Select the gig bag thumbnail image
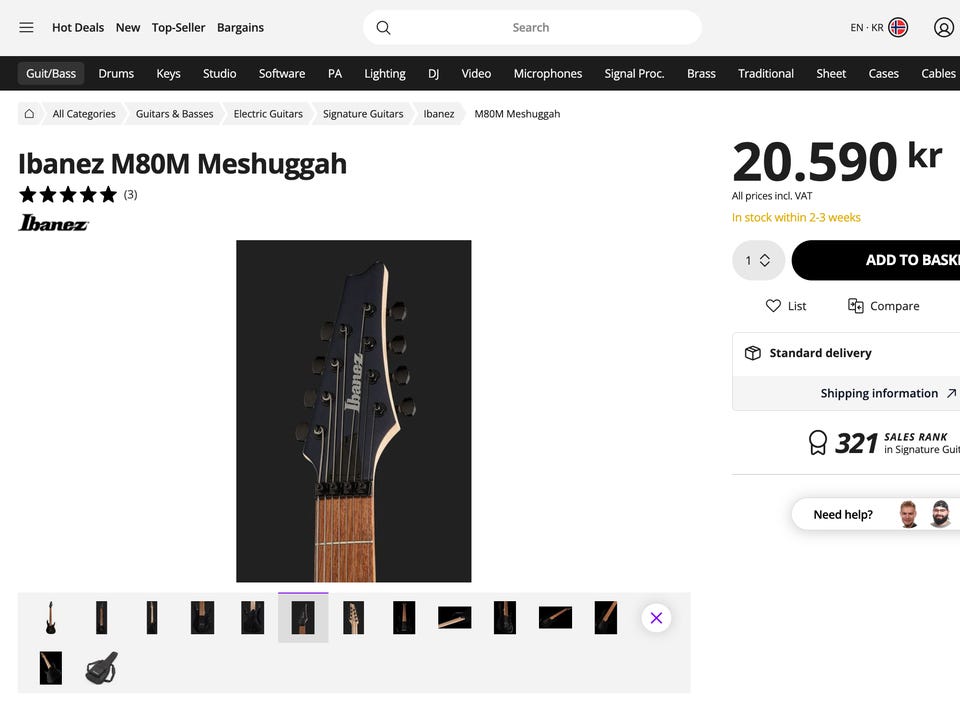This screenshot has height=710, width=960. point(101,668)
